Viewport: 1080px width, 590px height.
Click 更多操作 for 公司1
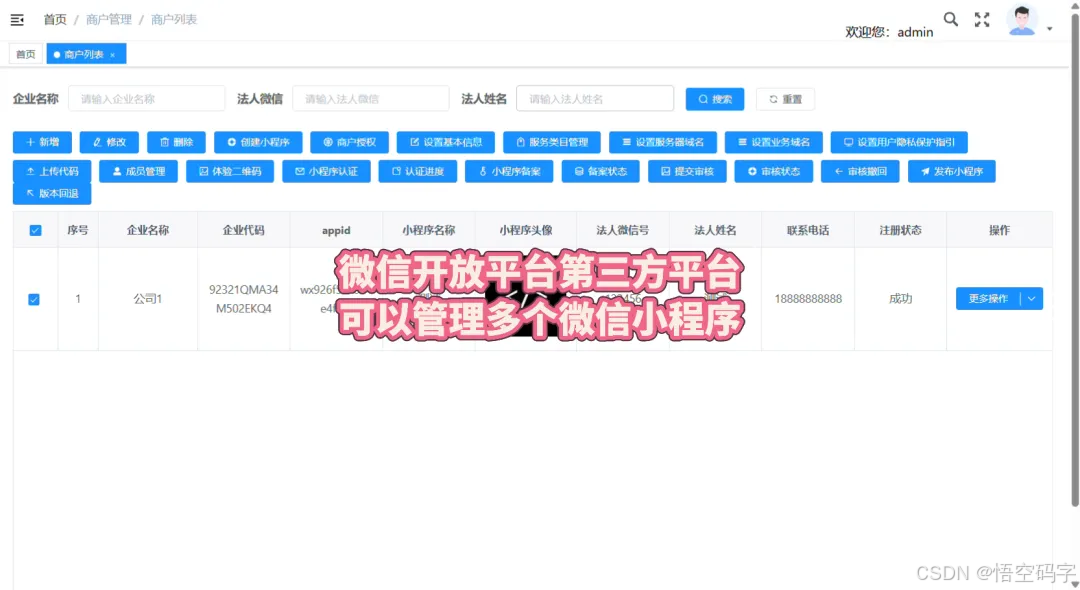coord(988,298)
